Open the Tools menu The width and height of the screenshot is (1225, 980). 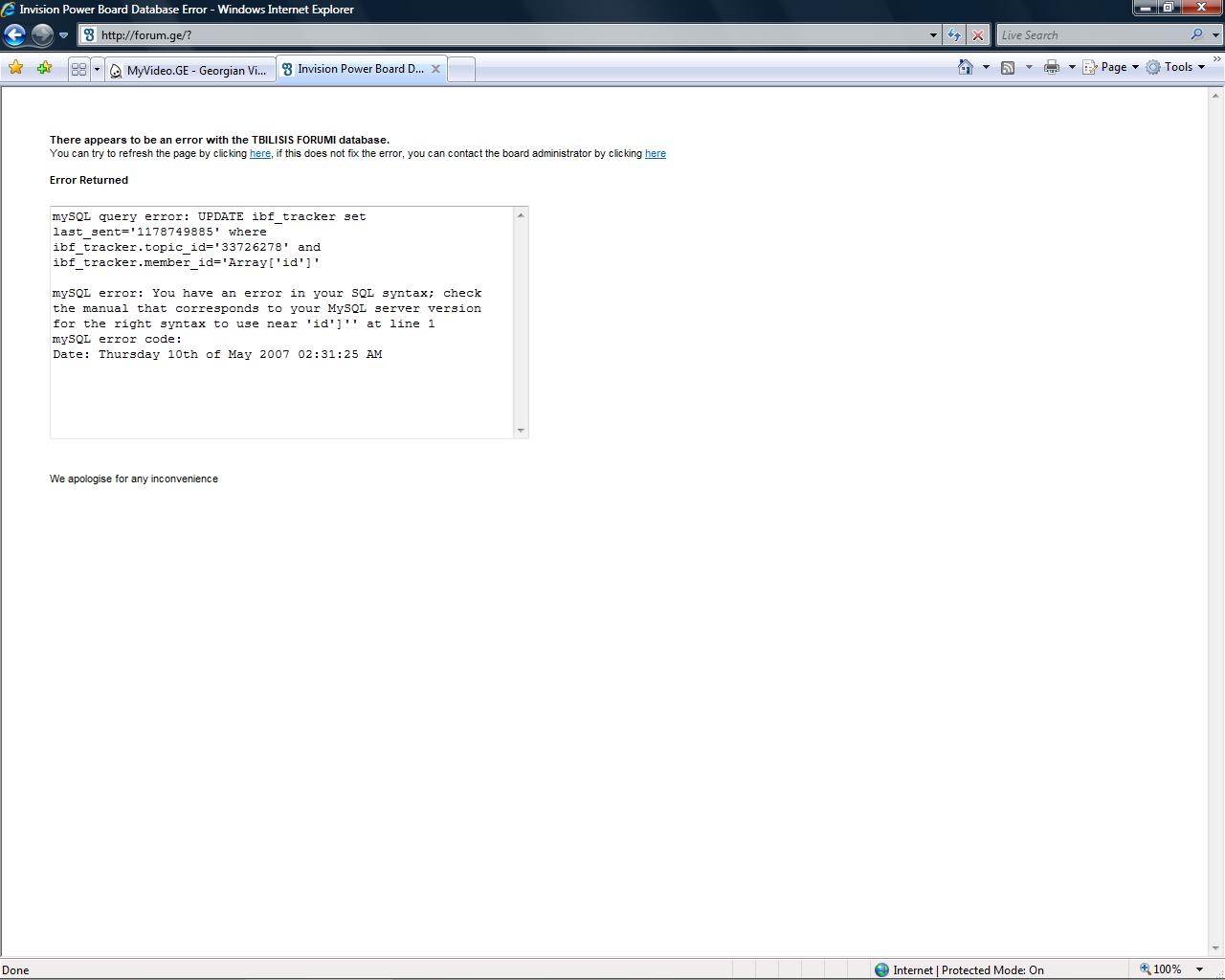(1175, 67)
